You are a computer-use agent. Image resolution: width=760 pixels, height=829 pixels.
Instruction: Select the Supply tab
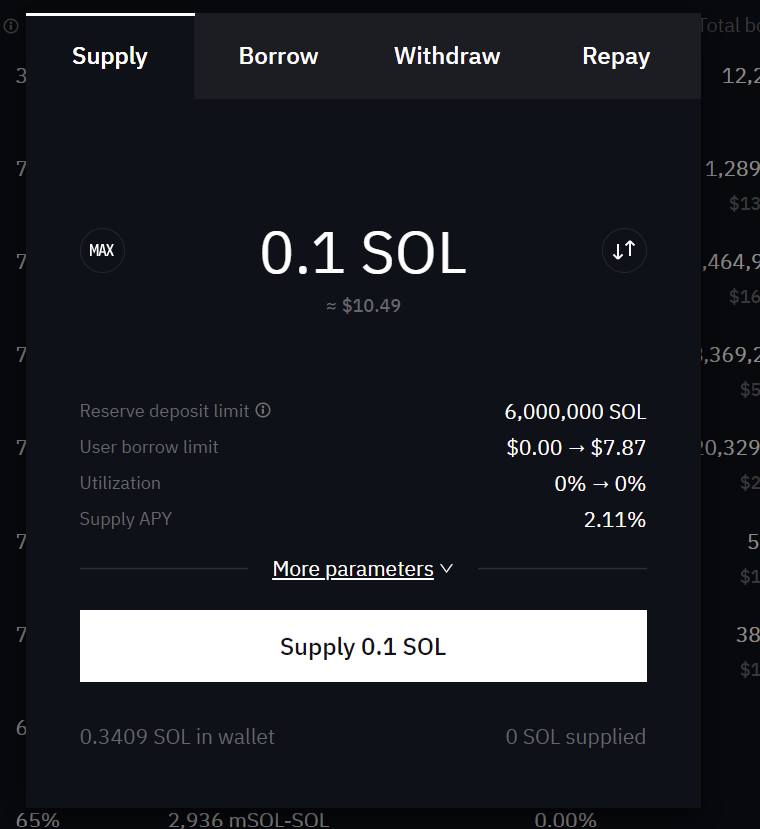click(110, 57)
